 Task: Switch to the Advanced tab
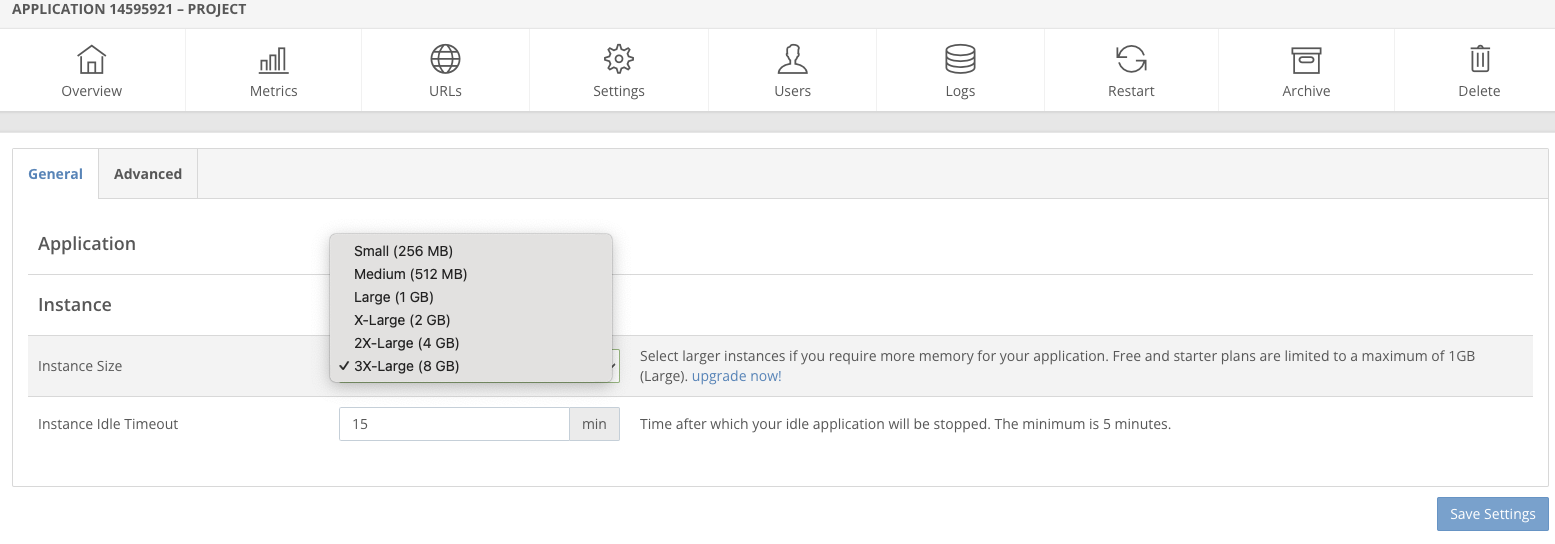(148, 174)
